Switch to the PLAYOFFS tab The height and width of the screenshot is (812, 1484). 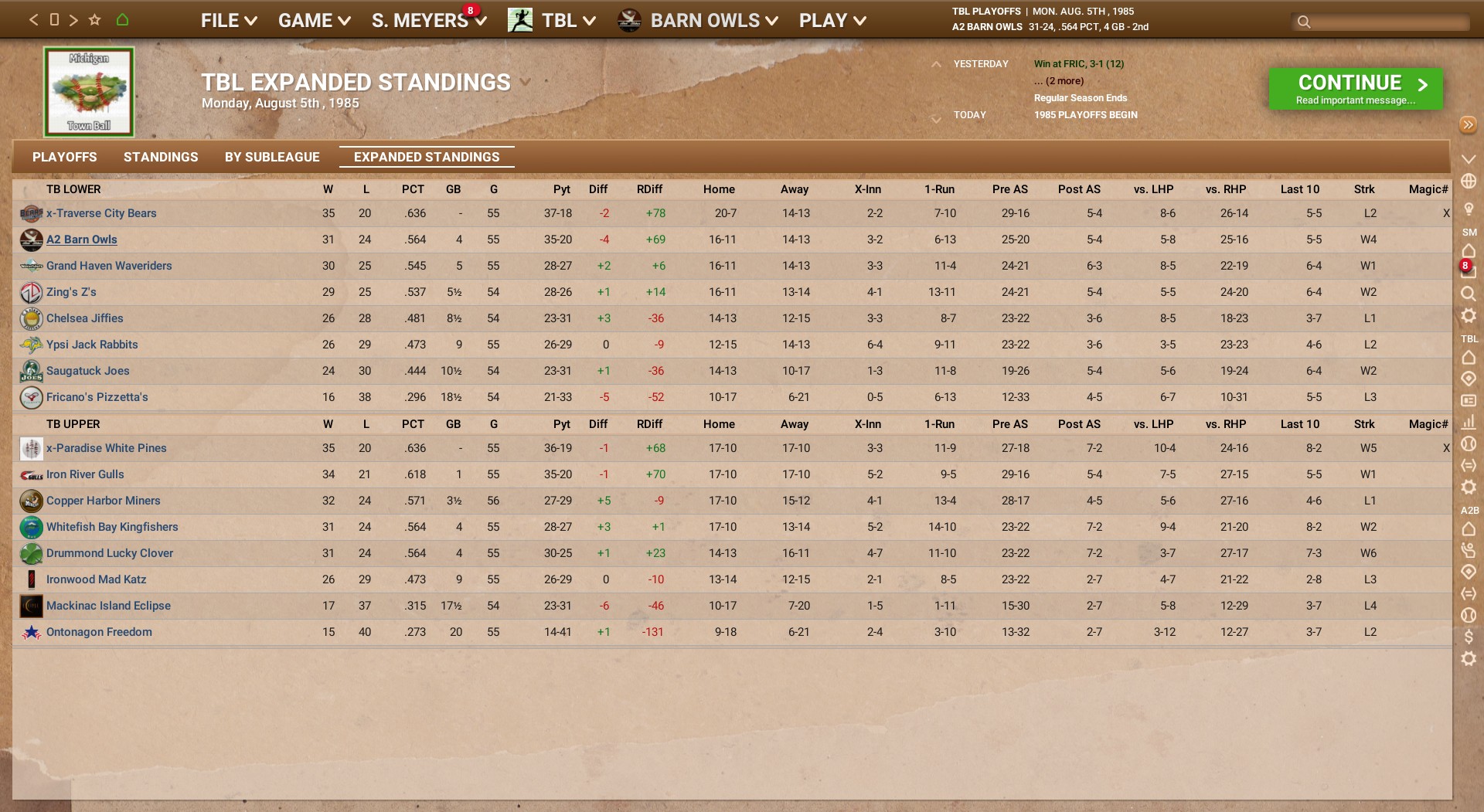point(64,157)
